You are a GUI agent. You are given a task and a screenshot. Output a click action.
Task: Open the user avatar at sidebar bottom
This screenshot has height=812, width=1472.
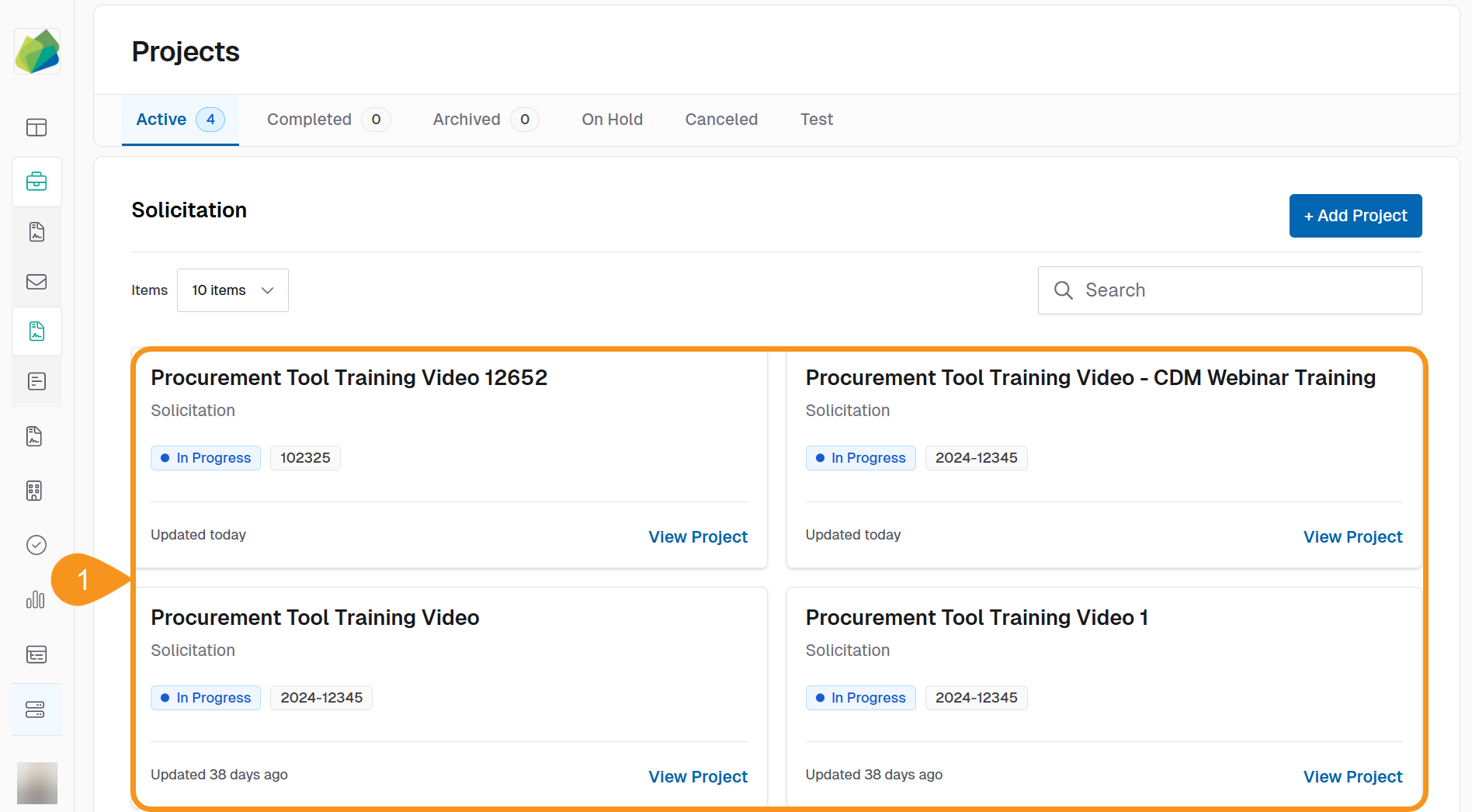pos(37,783)
